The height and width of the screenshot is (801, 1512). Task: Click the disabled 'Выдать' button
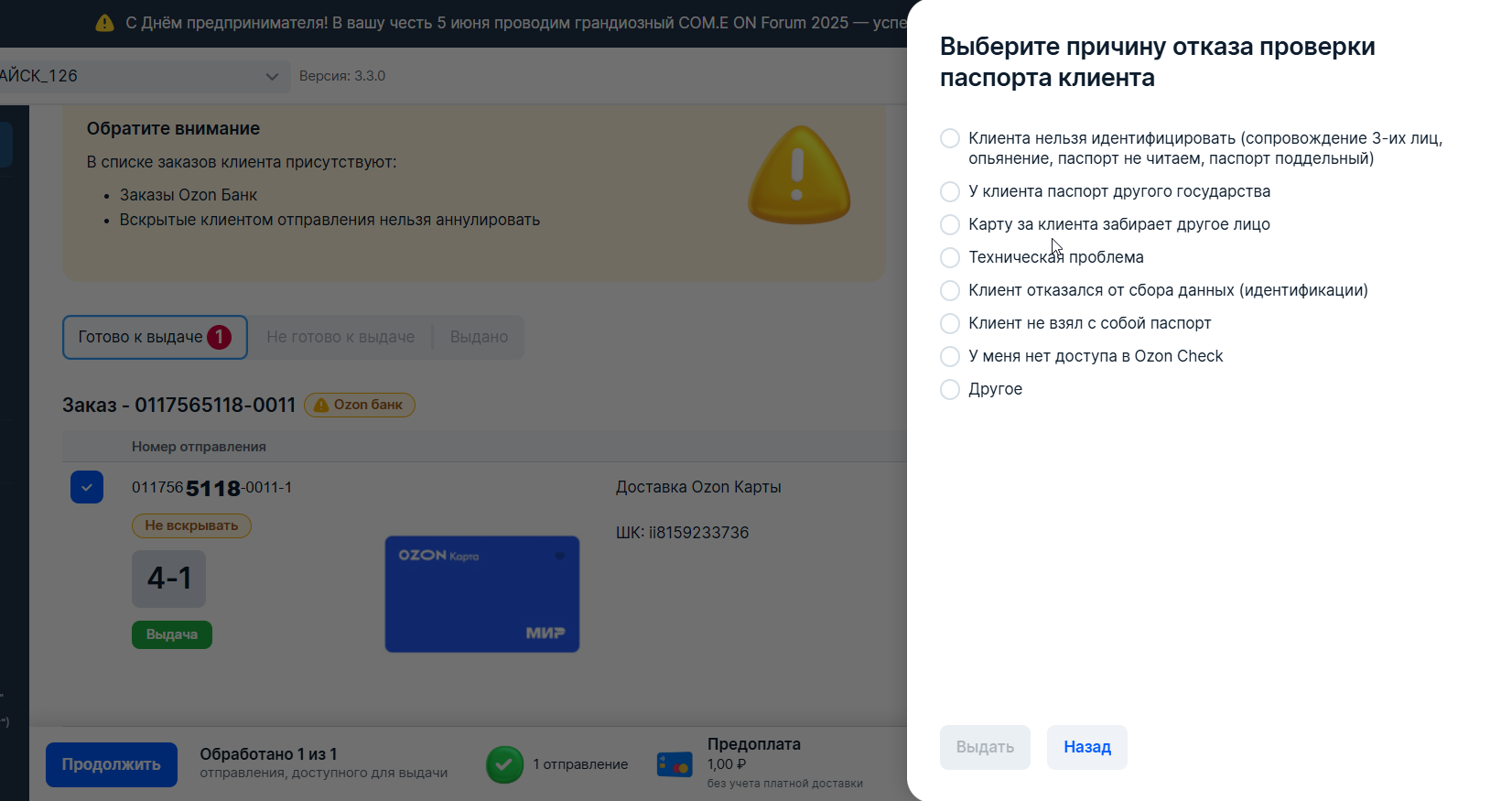pos(985,747)
